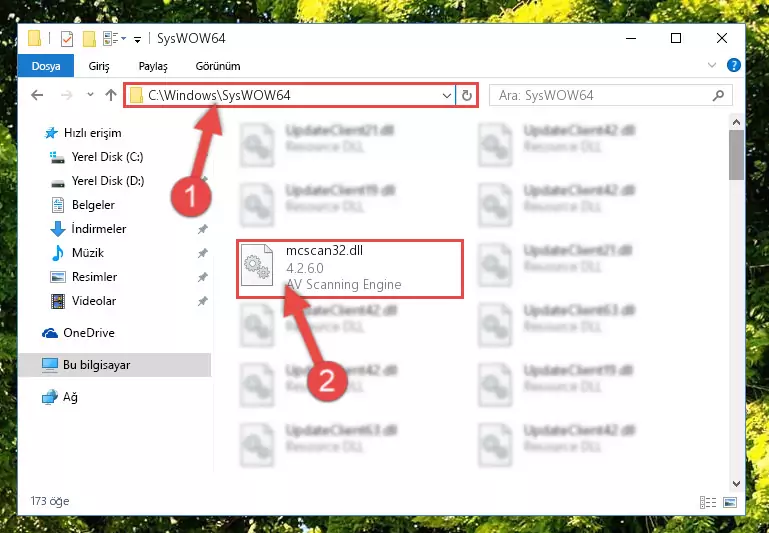
Task: Refresh the SysWOW64 folder view
Action: pyautogui.click(x=466, y=95)
